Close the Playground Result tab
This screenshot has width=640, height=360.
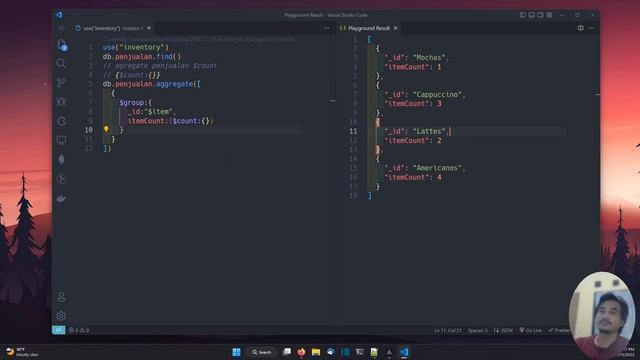[395, 28]
